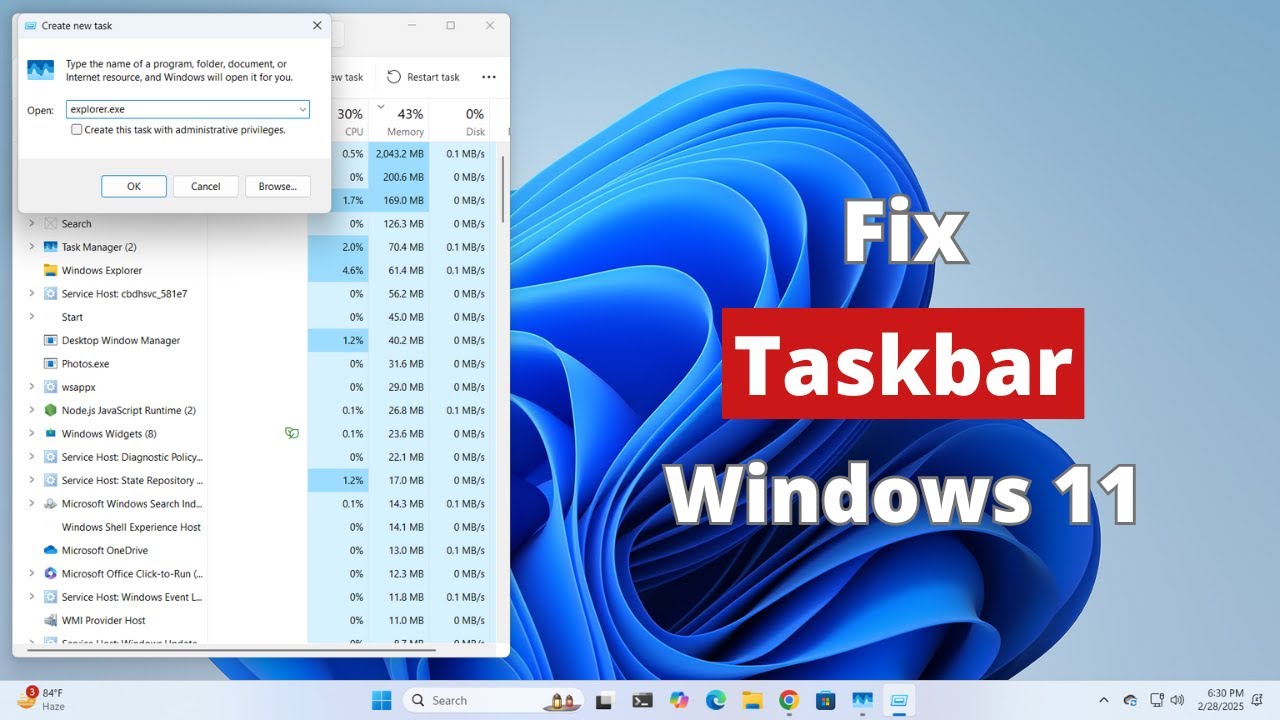Open File Explorer from the taskbar

point(752,700)
